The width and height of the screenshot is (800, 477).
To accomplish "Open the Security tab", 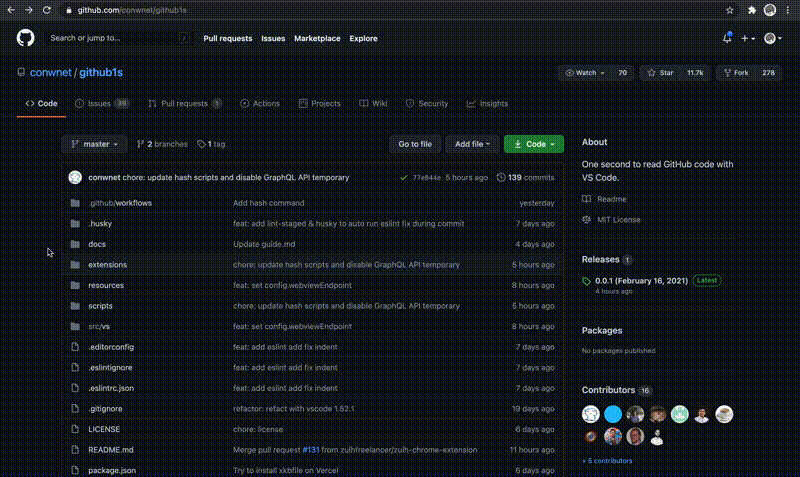I will pos(427,104).
